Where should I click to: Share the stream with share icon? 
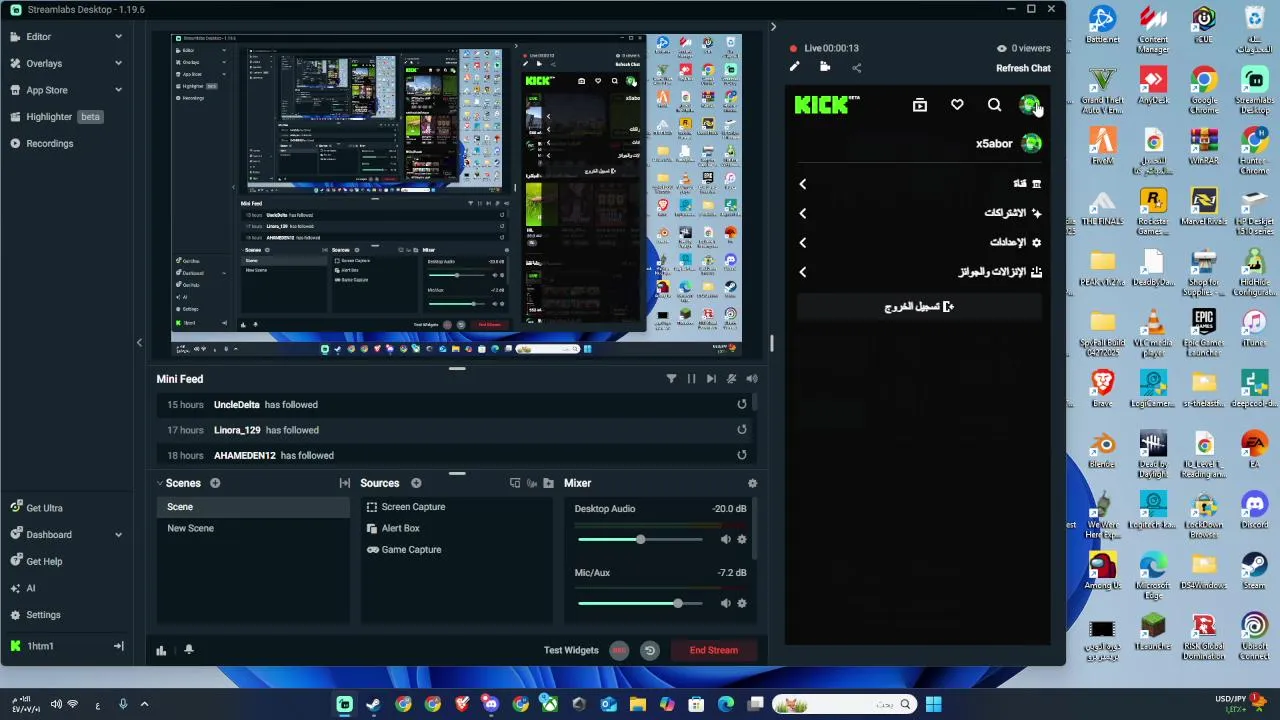(856, 68)
